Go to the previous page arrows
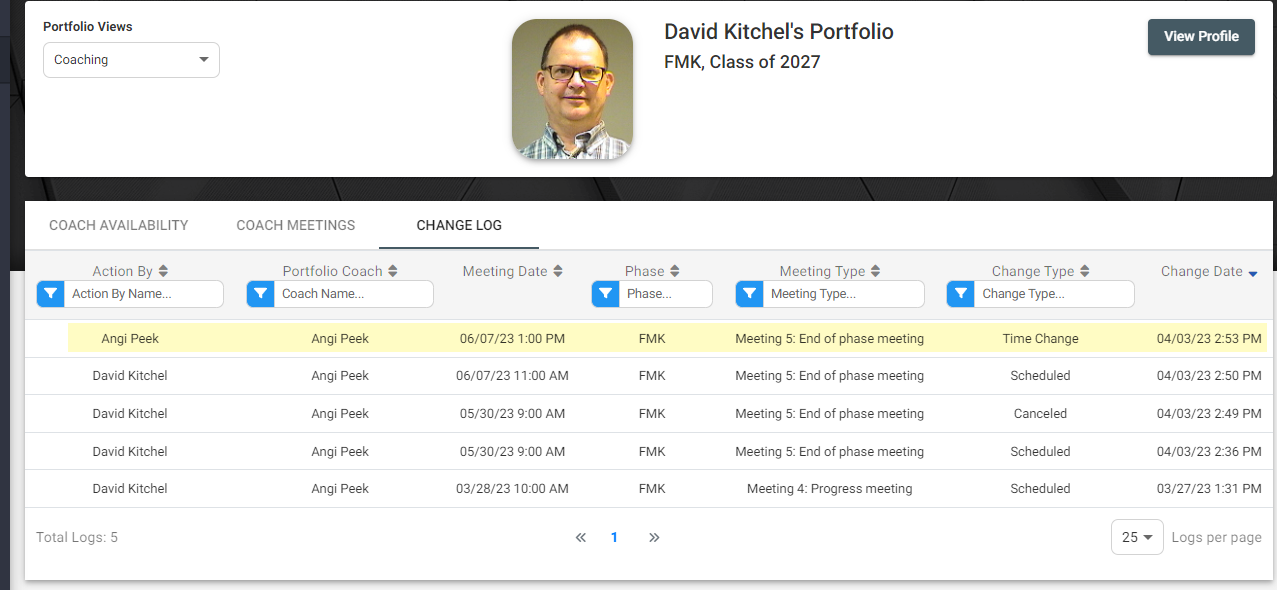Image resolution: width=1277 pixels, height=590 pixels. [x=580, y=538]
